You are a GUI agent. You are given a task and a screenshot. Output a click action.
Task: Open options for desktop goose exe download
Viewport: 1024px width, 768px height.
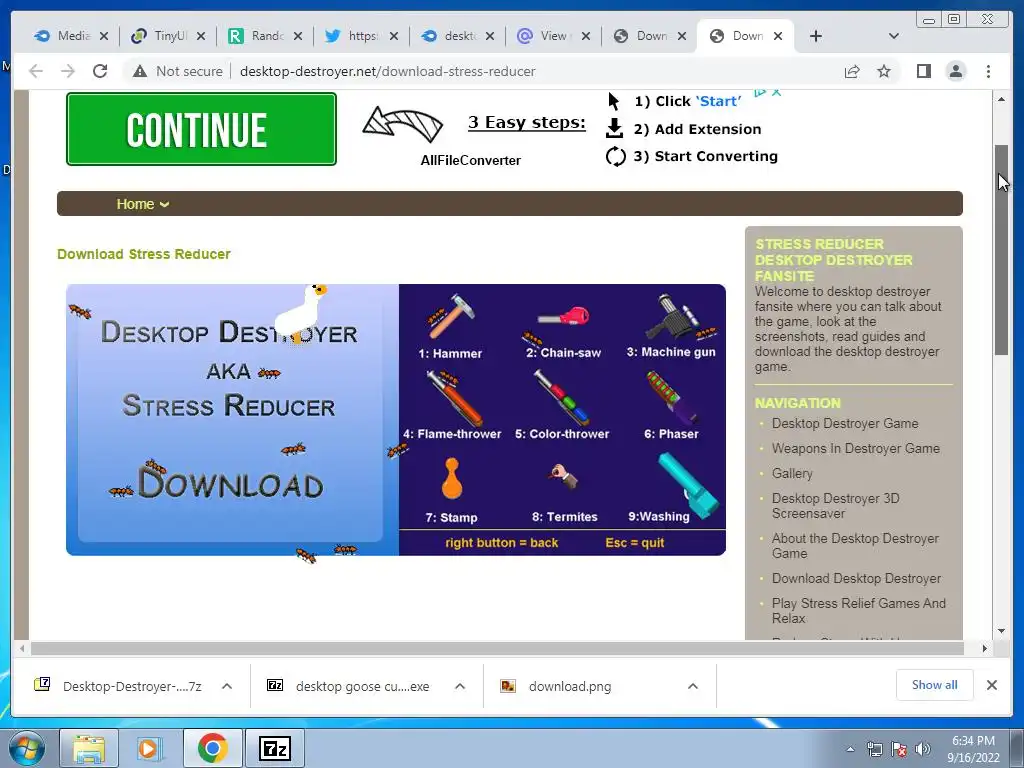(x=460, y=686)
